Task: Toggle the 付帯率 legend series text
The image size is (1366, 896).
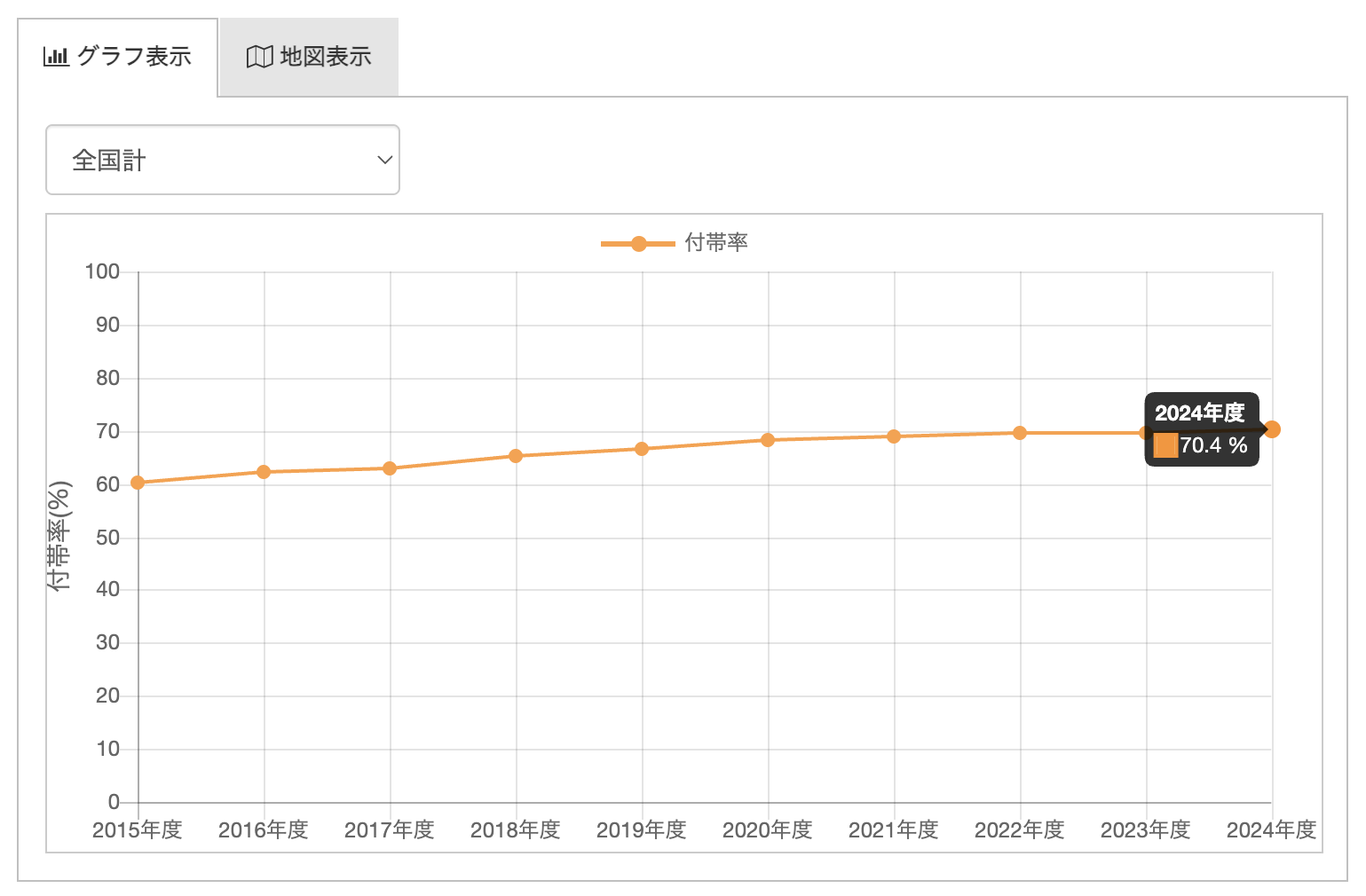Action: (716, 242)
